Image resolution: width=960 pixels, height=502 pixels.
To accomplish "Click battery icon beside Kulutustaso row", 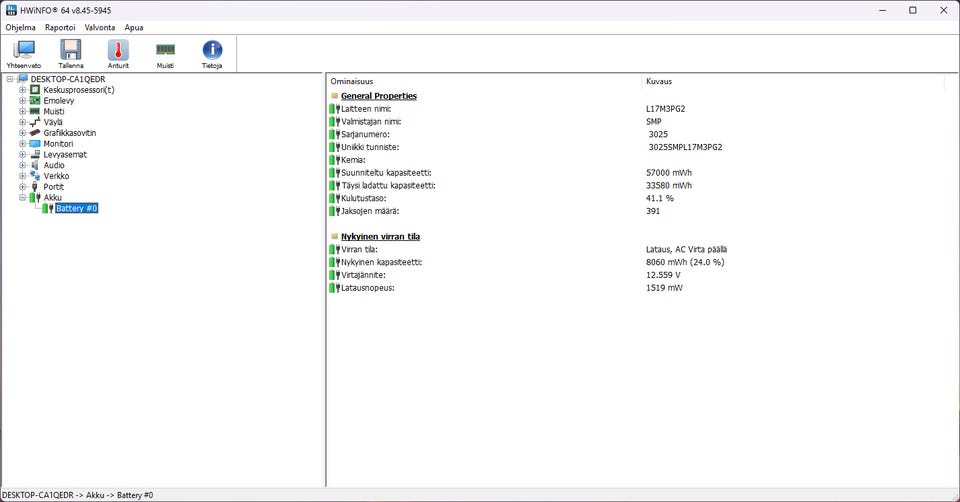I will coord(334,198).
